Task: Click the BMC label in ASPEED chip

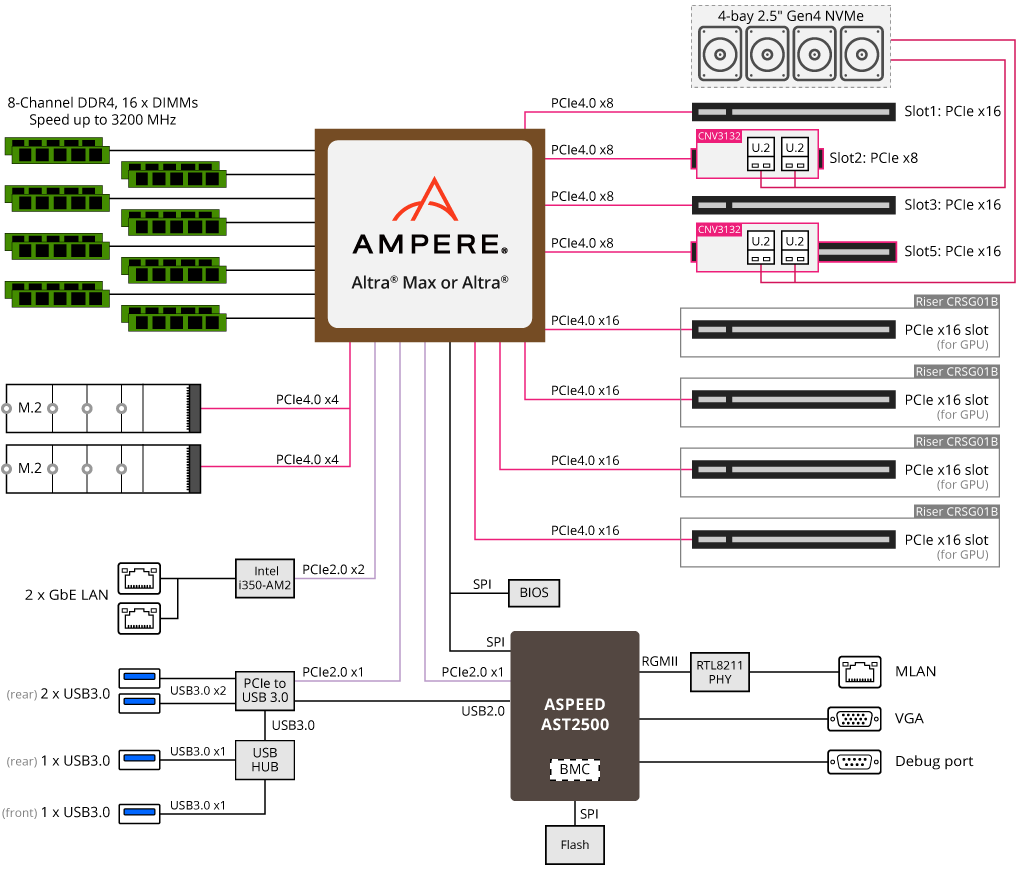Action: (575, 770)
